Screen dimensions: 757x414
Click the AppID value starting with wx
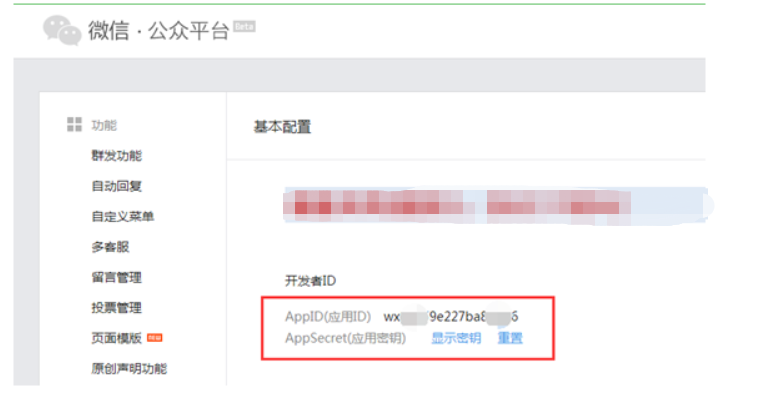(x=451, y=317)
